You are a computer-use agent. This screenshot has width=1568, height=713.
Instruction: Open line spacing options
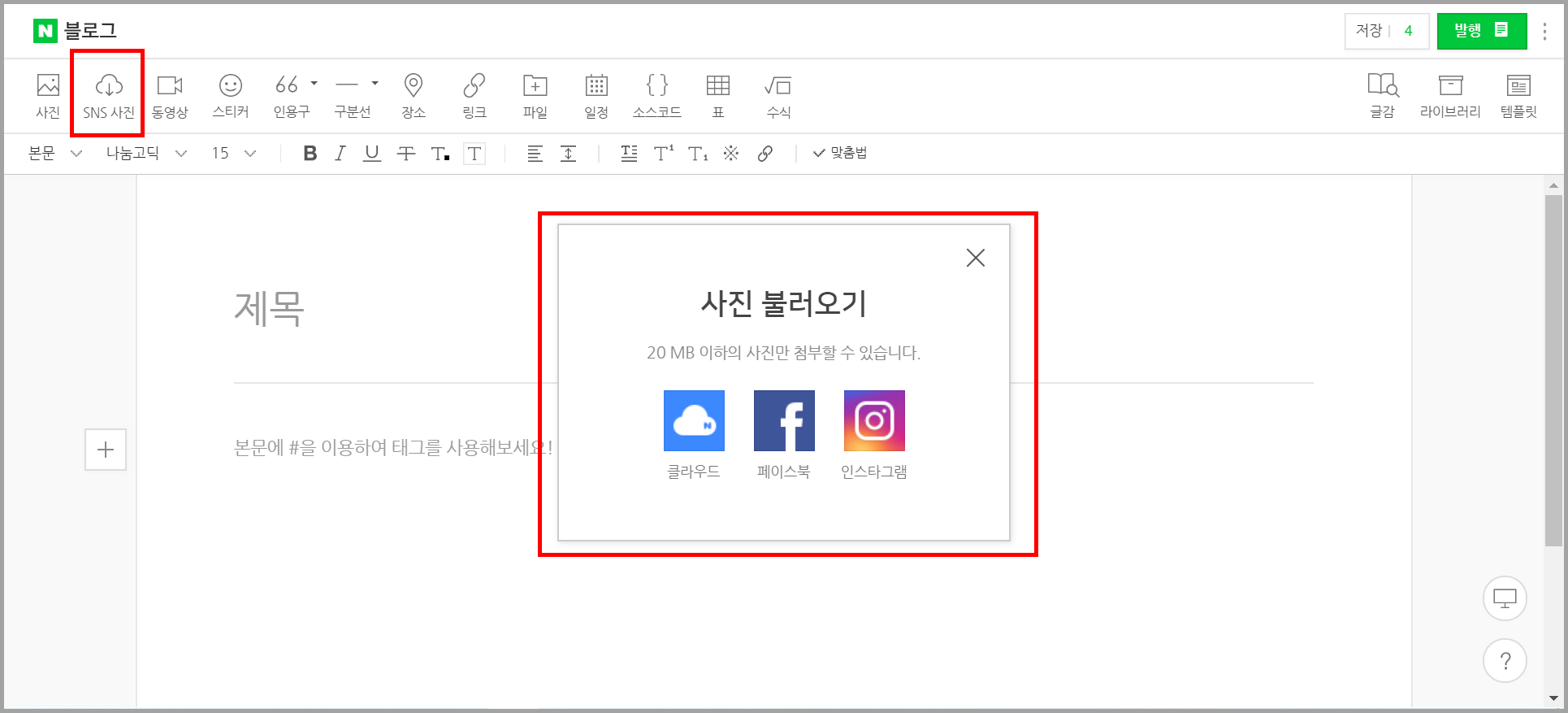tap(569, 153)
